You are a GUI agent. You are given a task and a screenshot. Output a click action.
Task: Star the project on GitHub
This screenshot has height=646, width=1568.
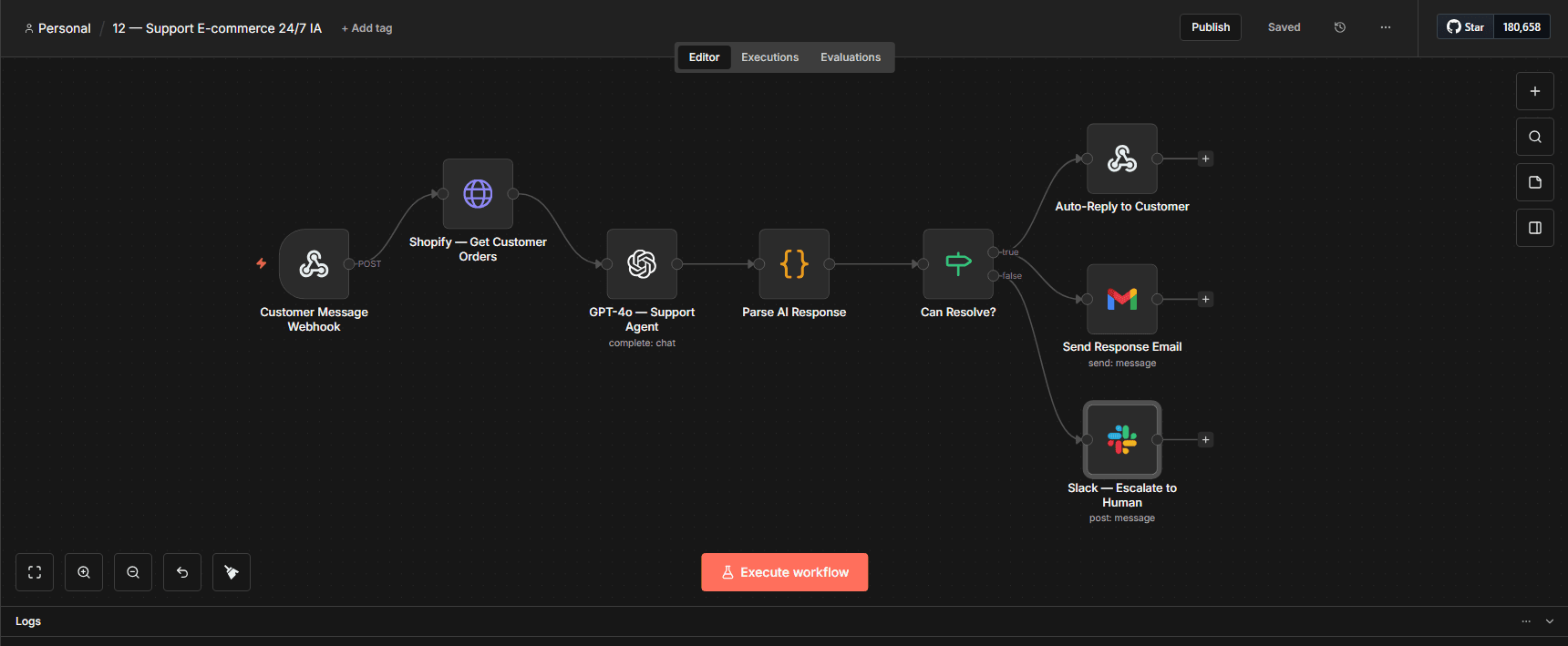coord(1466,27)
